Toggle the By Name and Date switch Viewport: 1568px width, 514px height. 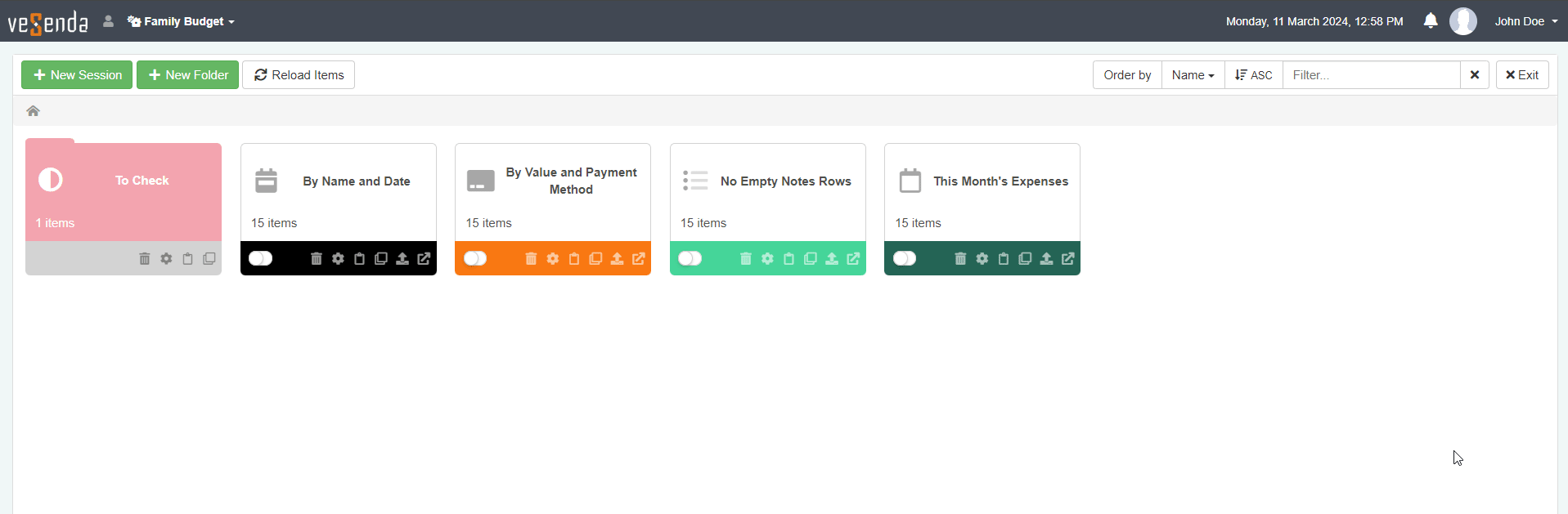(261, 259)
